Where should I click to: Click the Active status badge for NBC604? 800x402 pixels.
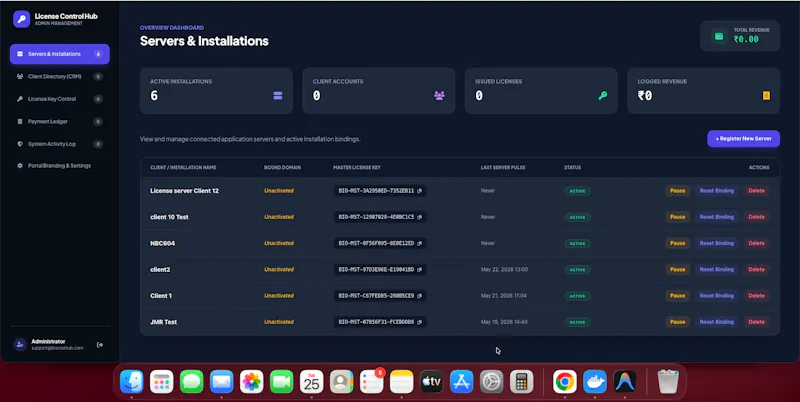(578, 243)
